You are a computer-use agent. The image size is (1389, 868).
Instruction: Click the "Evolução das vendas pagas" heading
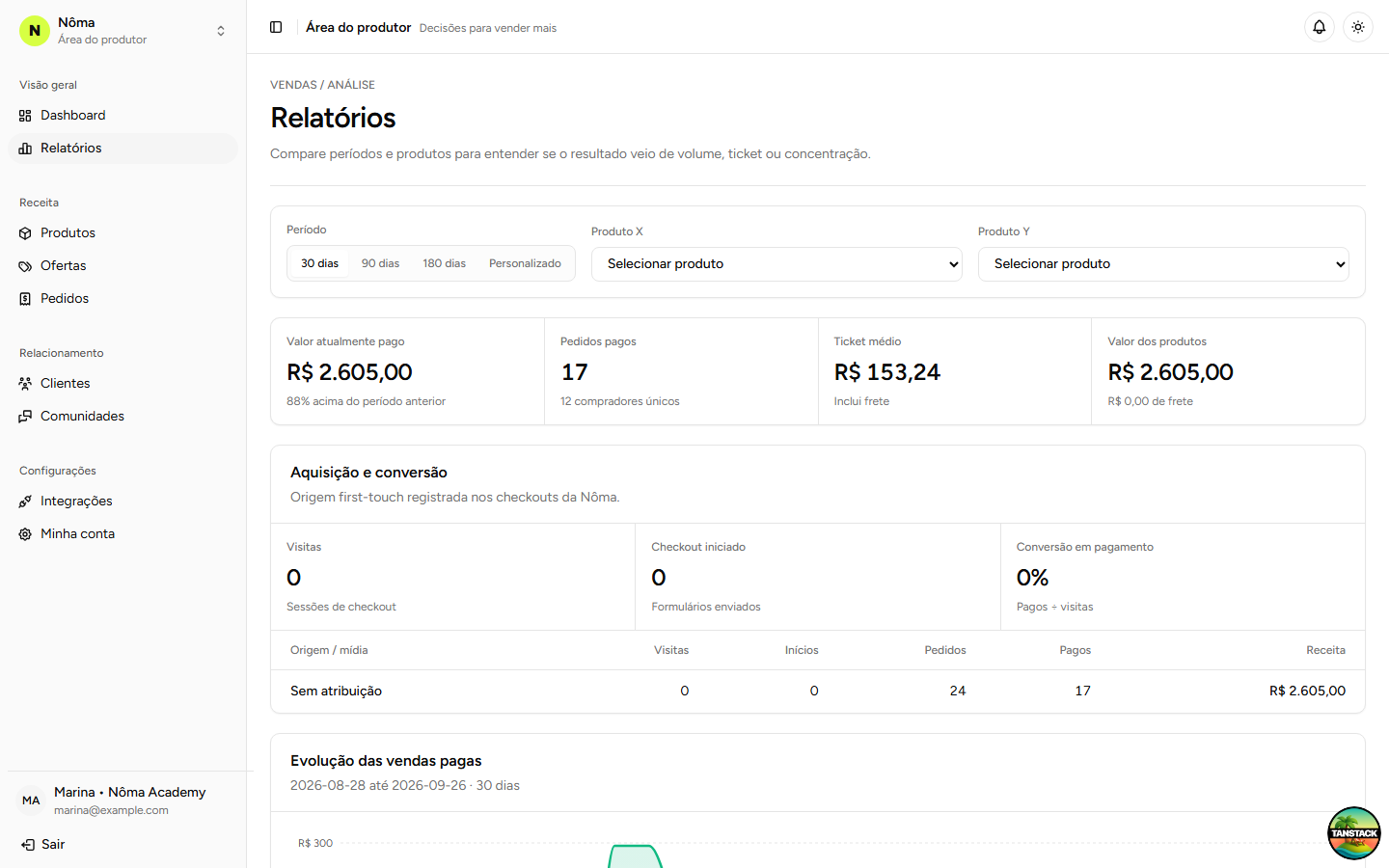[386, 761]
